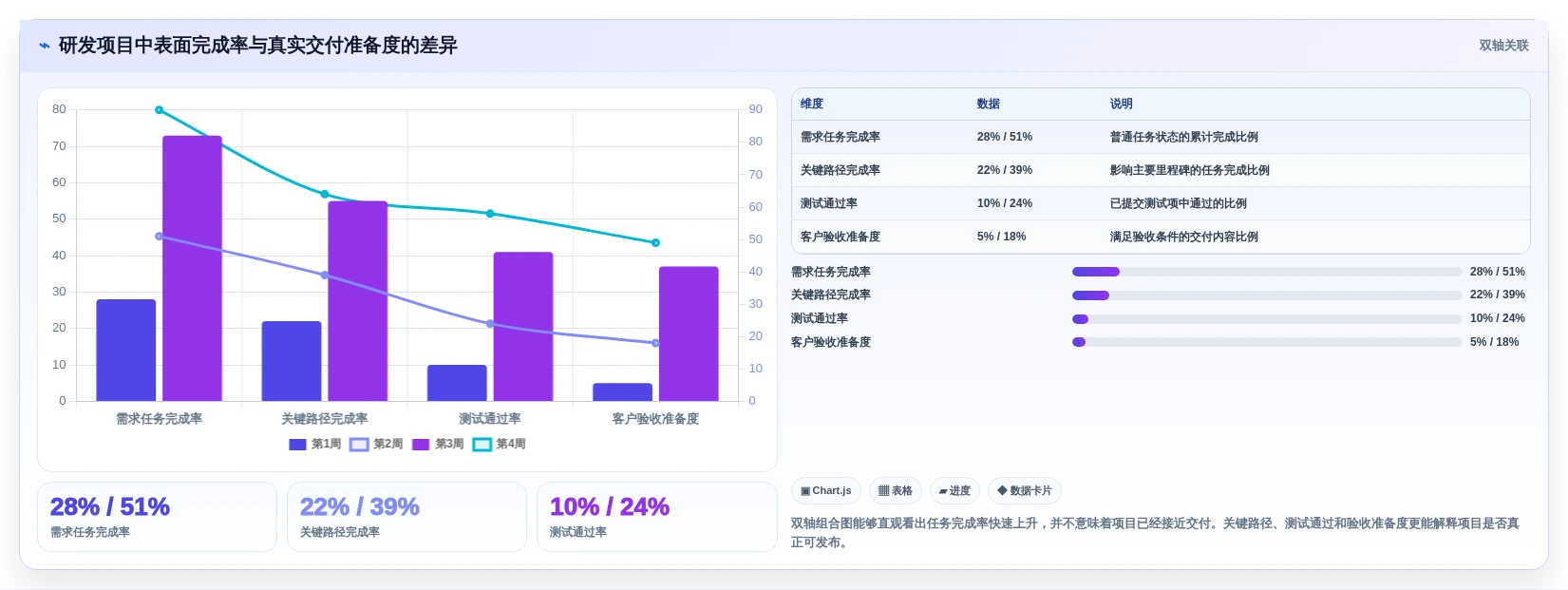Click the Chart.js chip
1568x590 pixels.
pos(826,490)
